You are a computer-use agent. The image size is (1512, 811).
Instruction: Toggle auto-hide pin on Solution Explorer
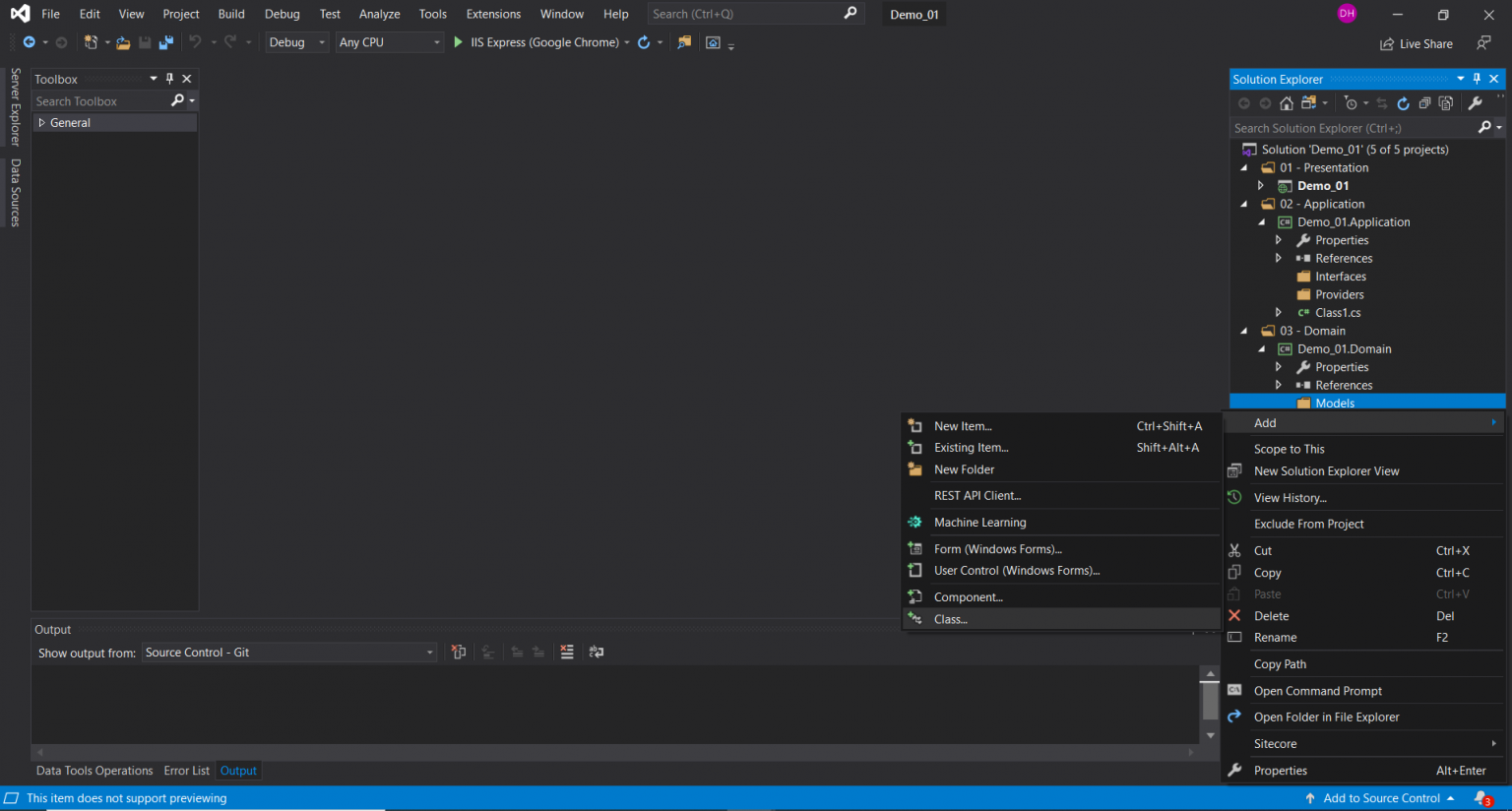point(1477,79)
